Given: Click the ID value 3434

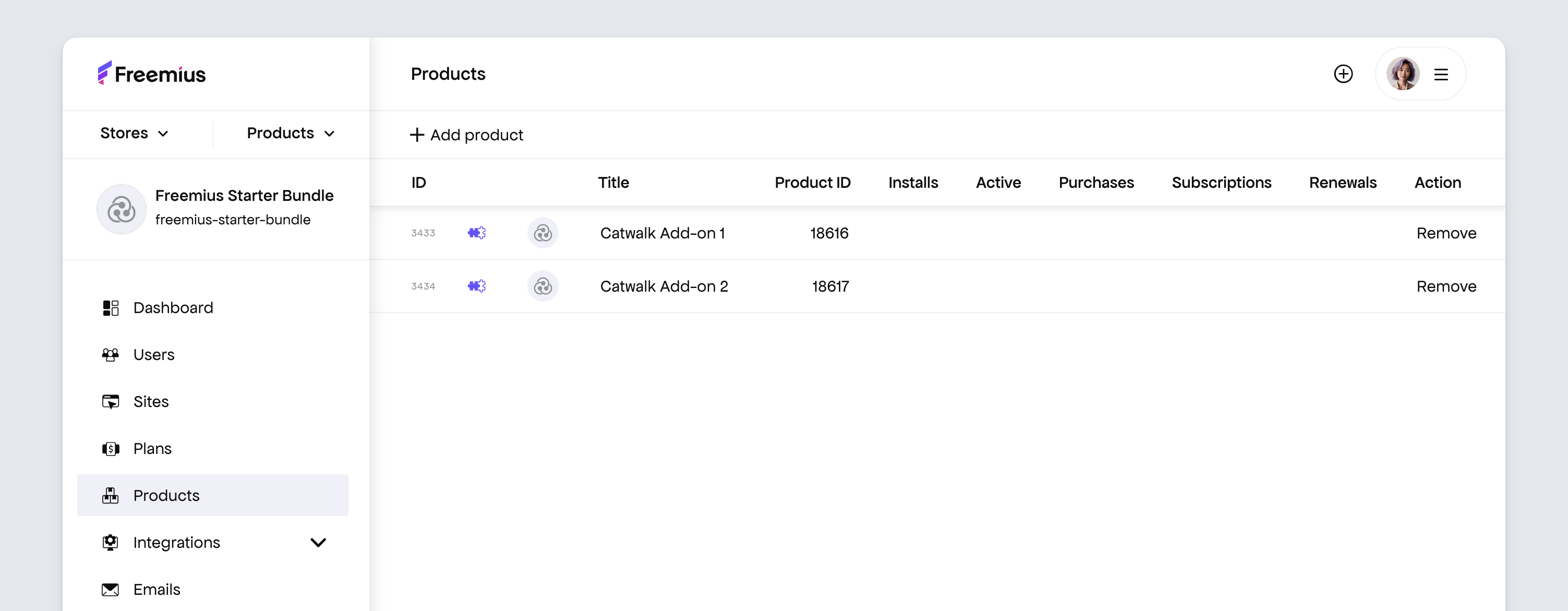Looking at the screenshot, I should pos(423,286).
